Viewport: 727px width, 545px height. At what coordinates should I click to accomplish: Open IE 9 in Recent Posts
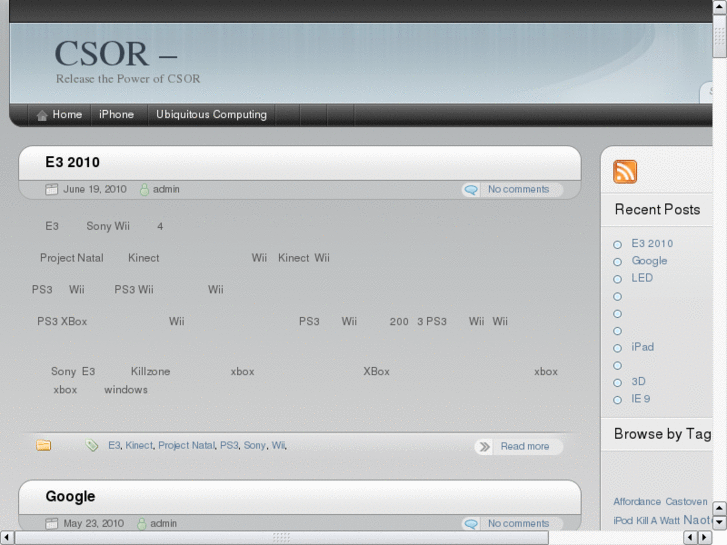pos(641,398)
